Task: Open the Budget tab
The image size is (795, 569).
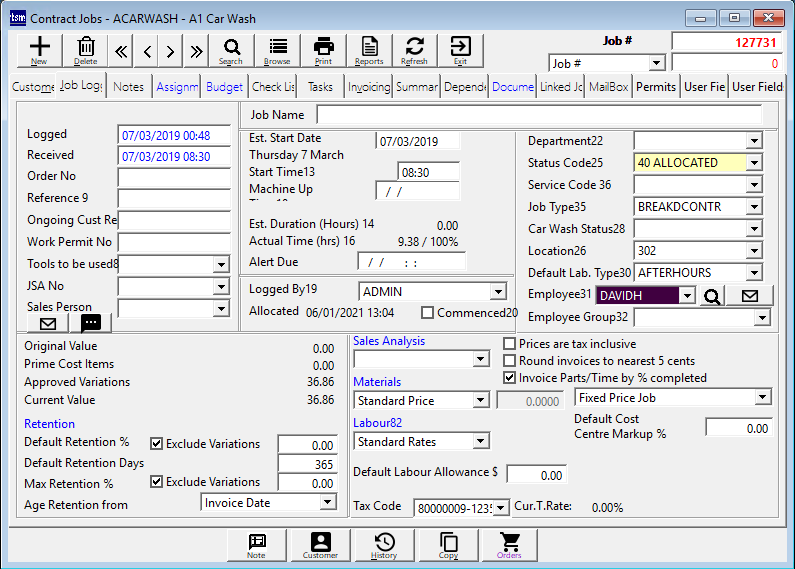Action: [x=224, y=87]
